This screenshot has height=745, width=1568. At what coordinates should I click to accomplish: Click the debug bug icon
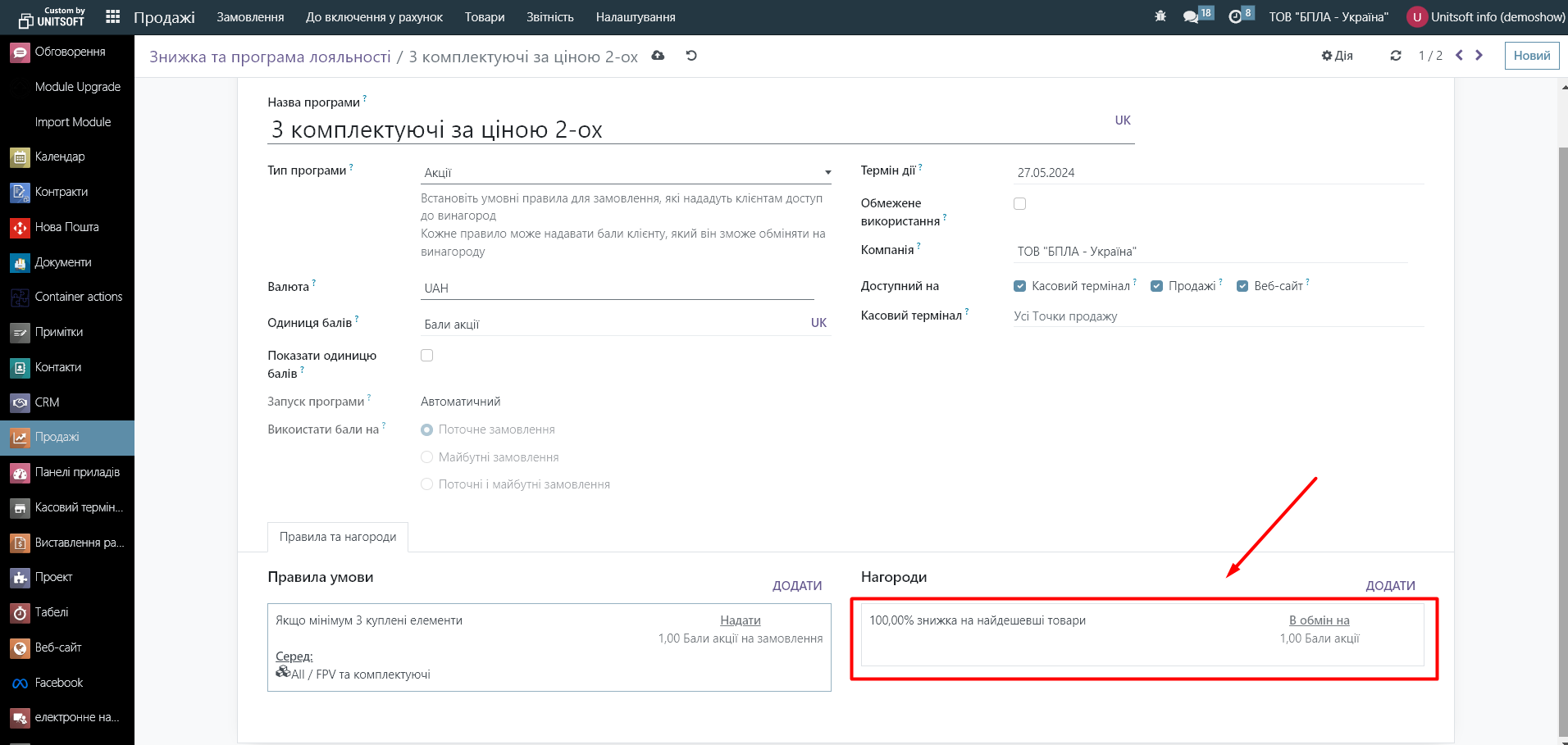click(x=1160, y=16)
